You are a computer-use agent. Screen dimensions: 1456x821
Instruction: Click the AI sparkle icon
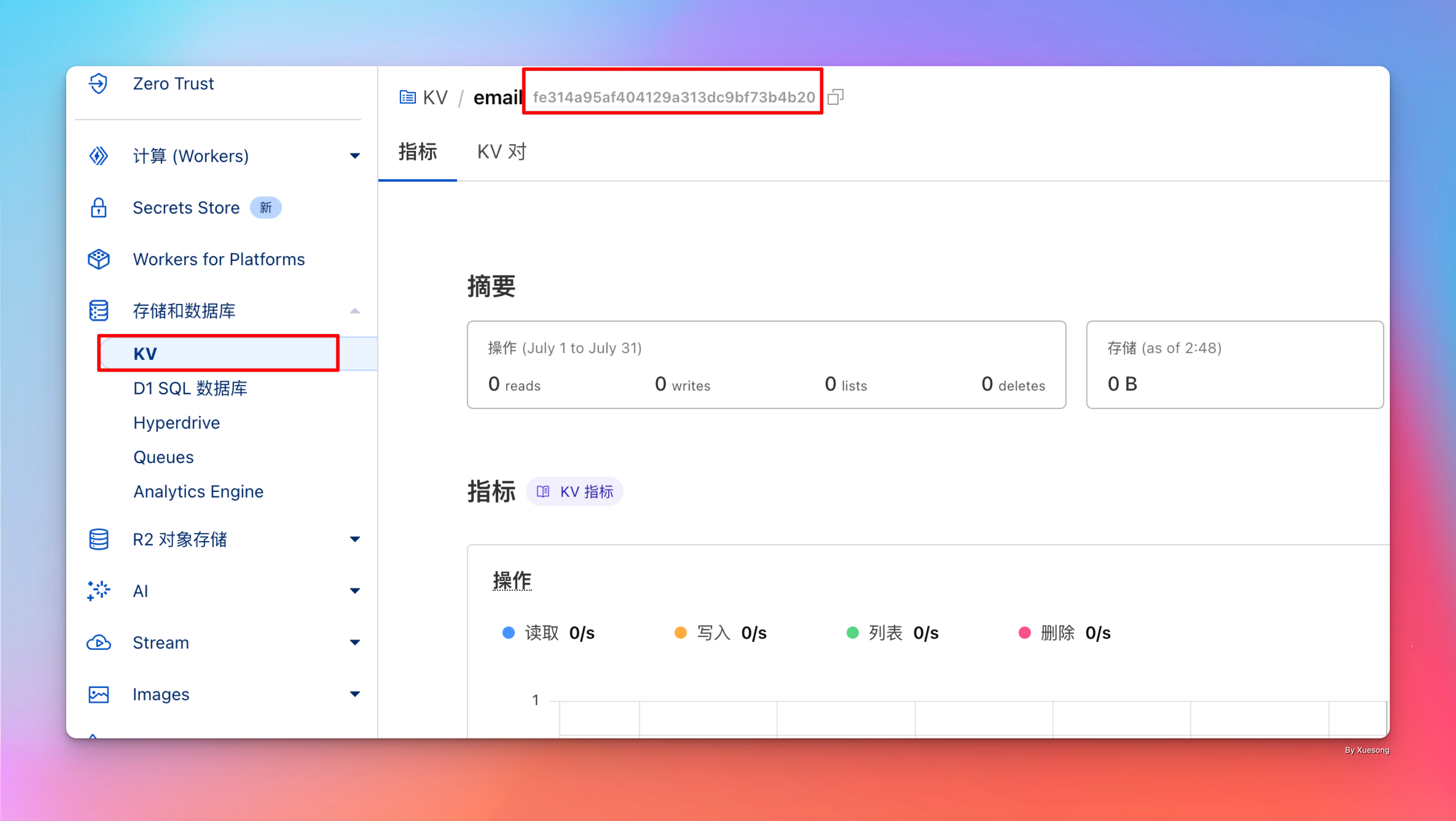[x=98, y=590]
